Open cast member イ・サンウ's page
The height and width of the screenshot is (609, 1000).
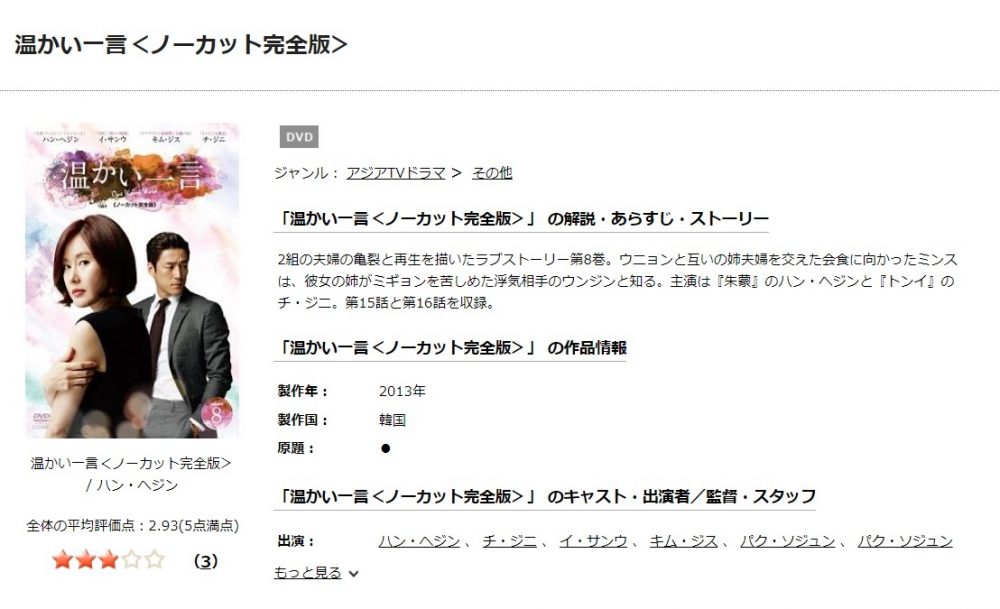pyautogui.click(x=593, y=541)
